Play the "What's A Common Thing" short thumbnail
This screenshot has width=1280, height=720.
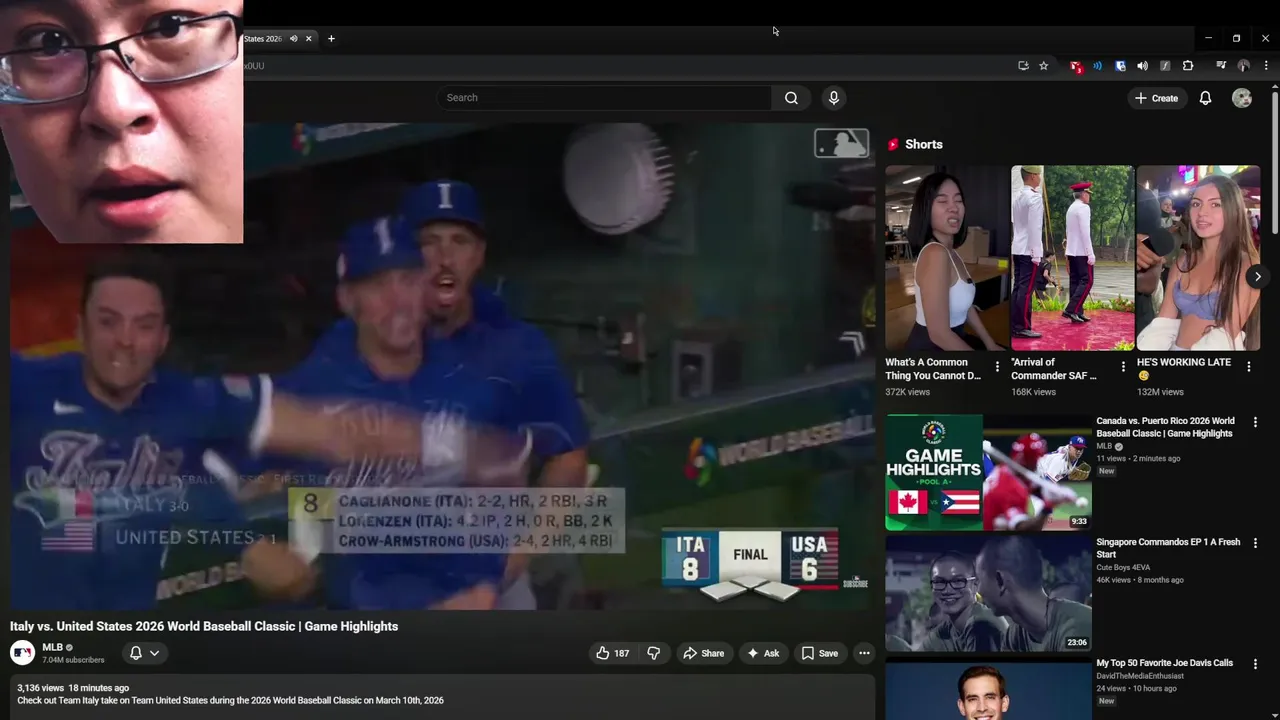[947, 258]
